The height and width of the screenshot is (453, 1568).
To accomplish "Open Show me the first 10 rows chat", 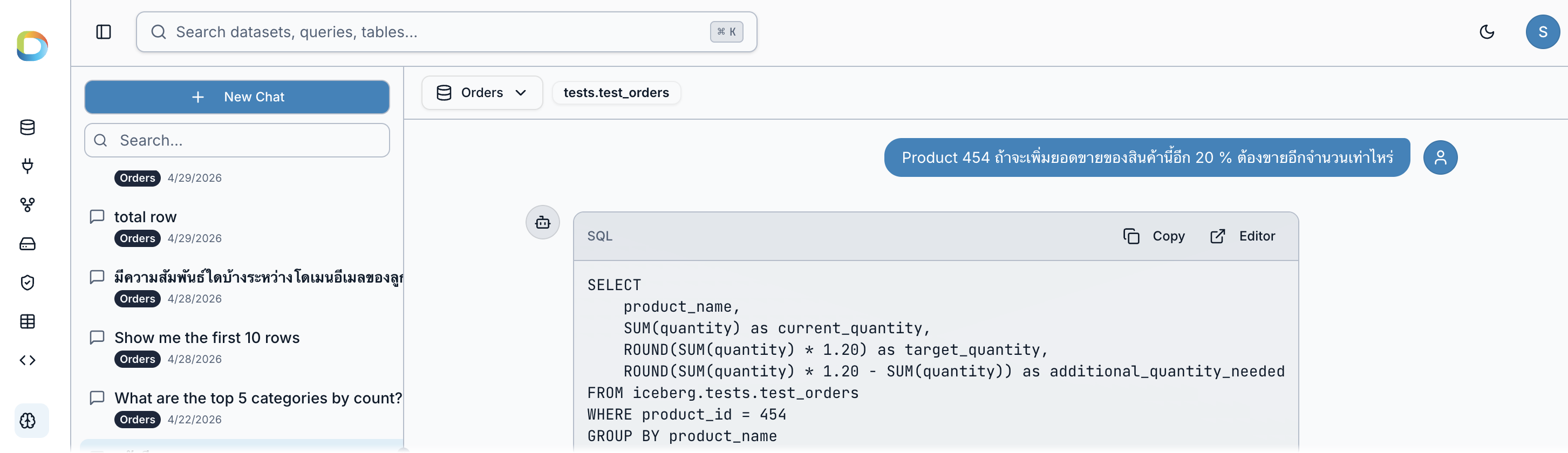I will 207,338.
